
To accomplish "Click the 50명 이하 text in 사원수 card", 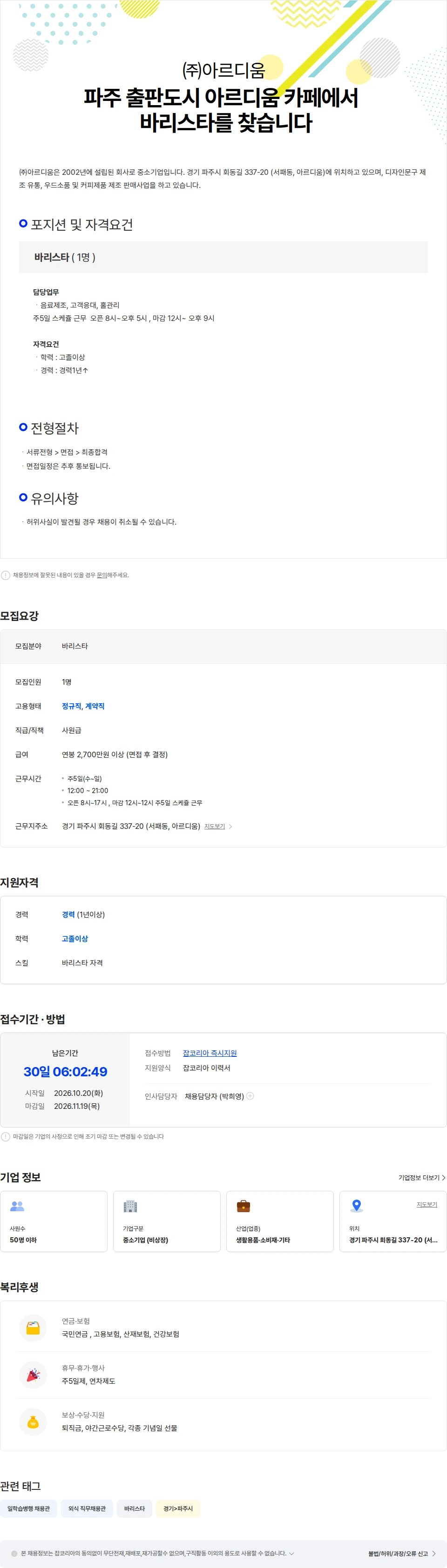I will pos(23,1240).
